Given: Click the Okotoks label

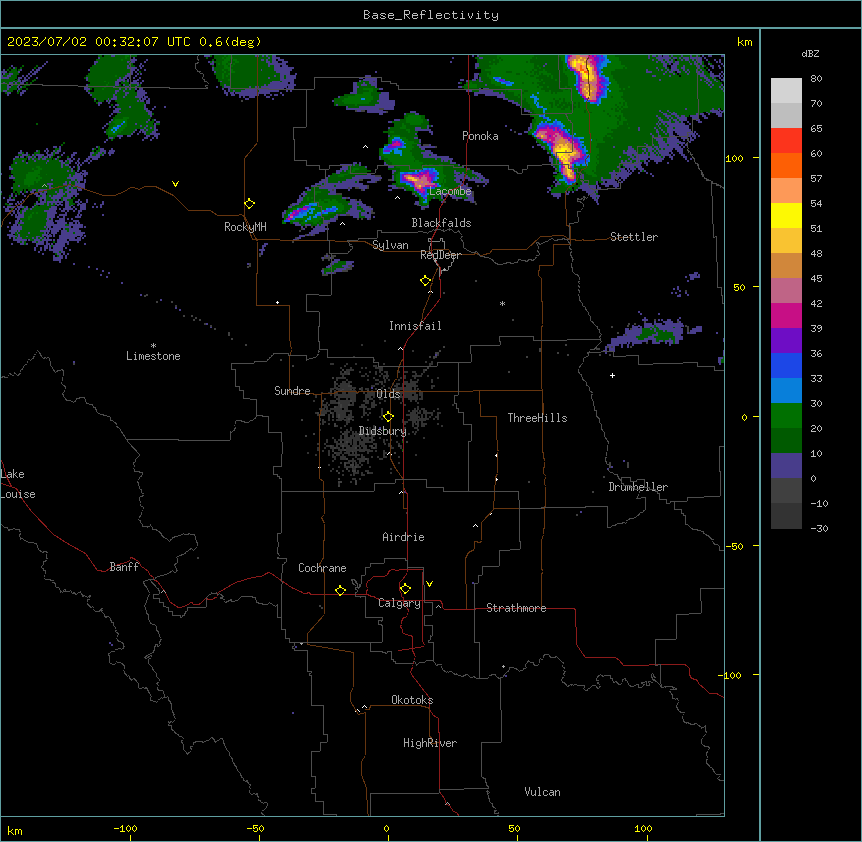Looking at the screenshot, I should click(x=412, y=700).
